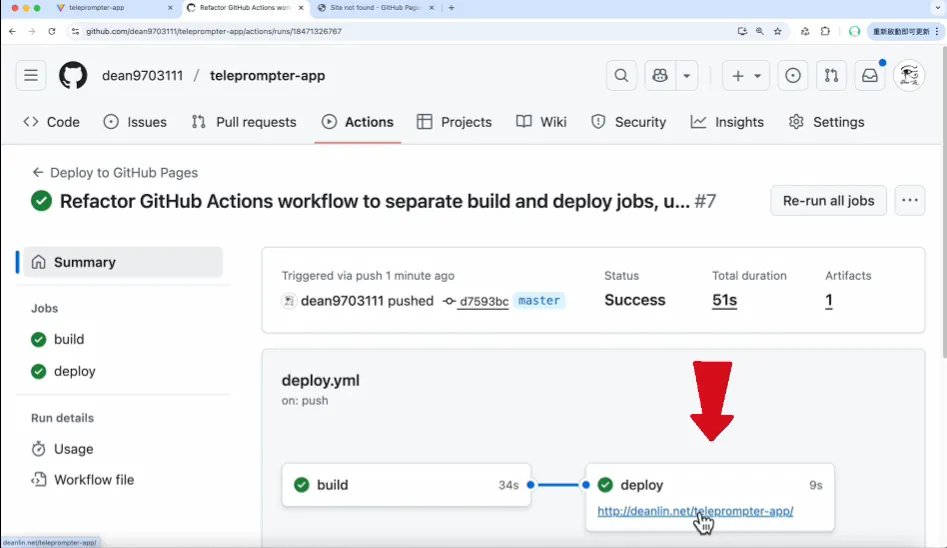Click the page vertical scrollbar
Viewport: 947px width, 548px height.
[944, 203]
